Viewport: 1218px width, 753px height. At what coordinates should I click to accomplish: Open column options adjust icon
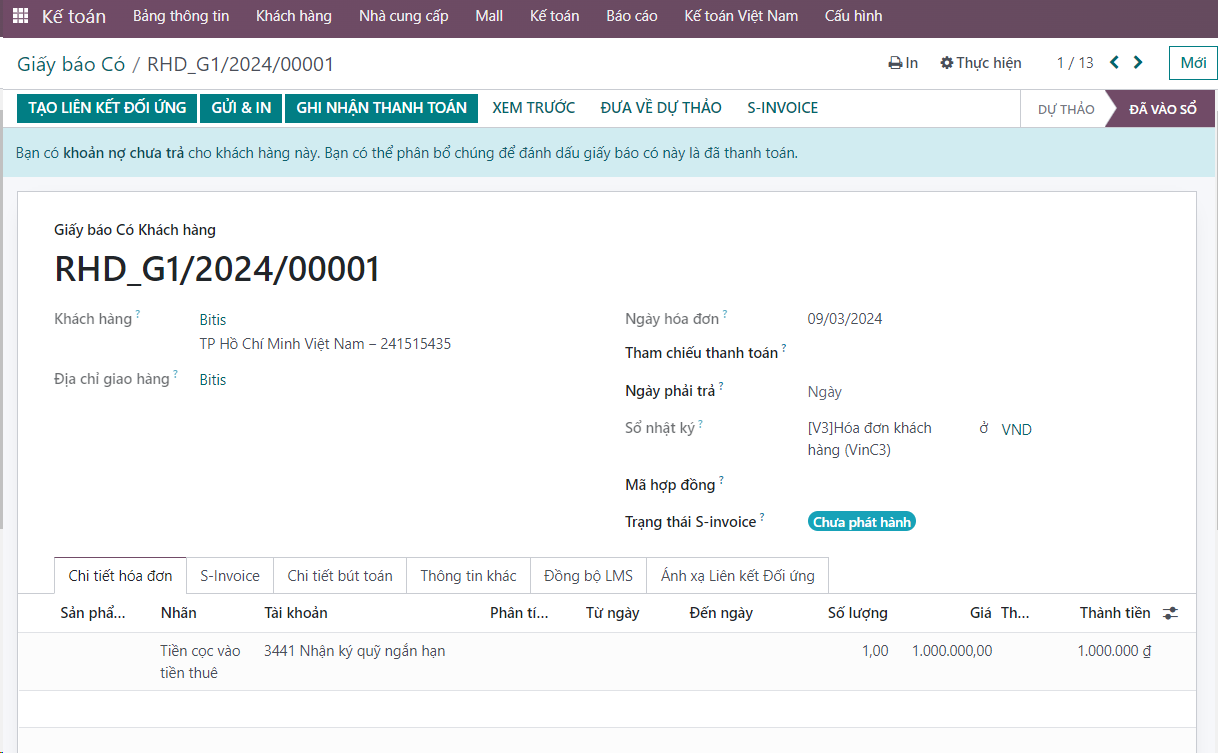click(1171, 613)
